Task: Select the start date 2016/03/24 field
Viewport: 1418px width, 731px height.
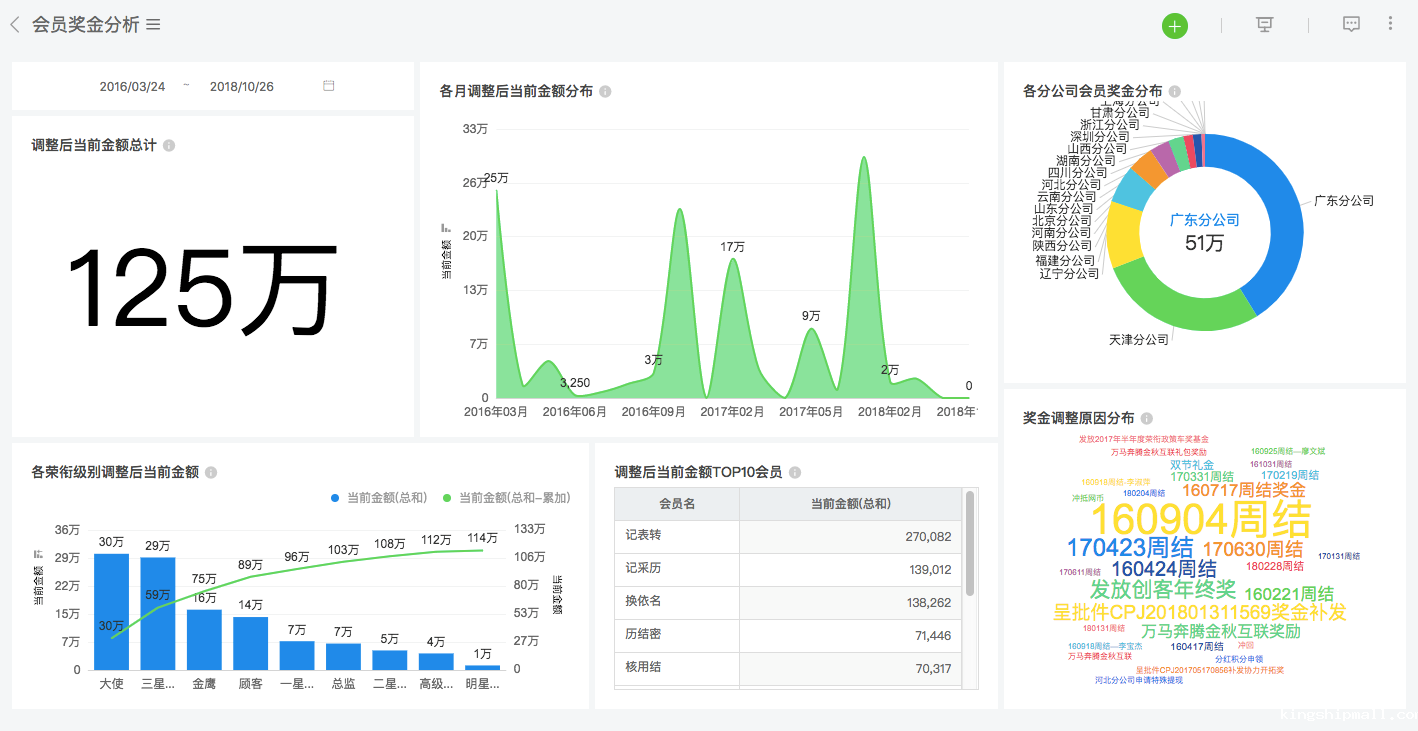Action: click(132, 87)
